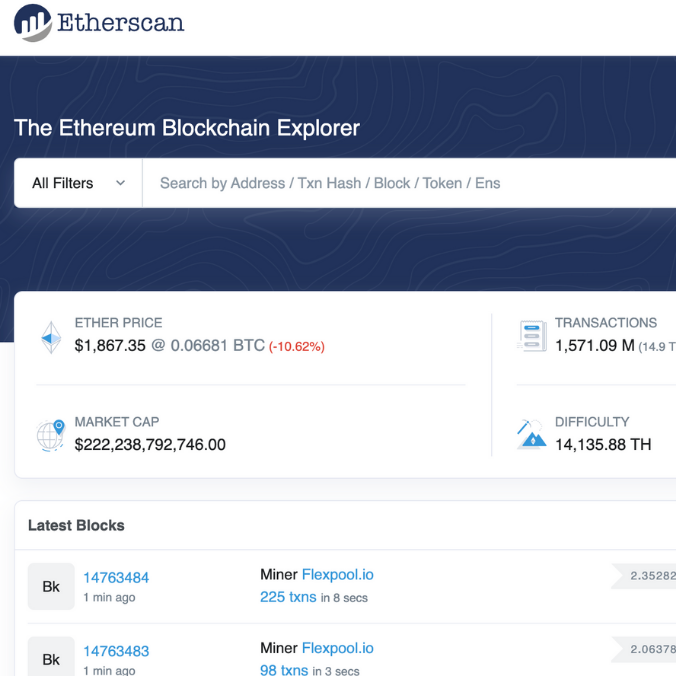The height and width of the screenshot is (676, 676).
Task: Click the DIFFICULTY label
Action: 592,422
